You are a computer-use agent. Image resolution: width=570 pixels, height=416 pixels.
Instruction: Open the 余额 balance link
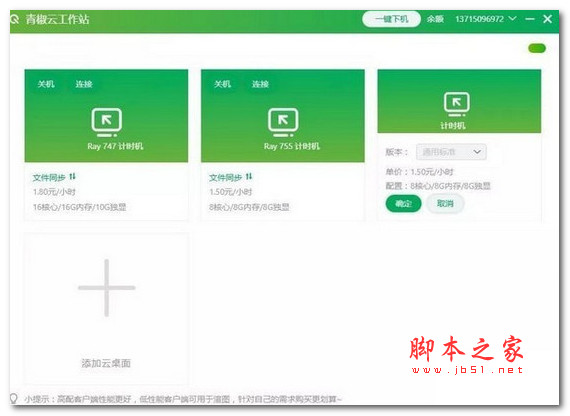(x=435, y=19)
